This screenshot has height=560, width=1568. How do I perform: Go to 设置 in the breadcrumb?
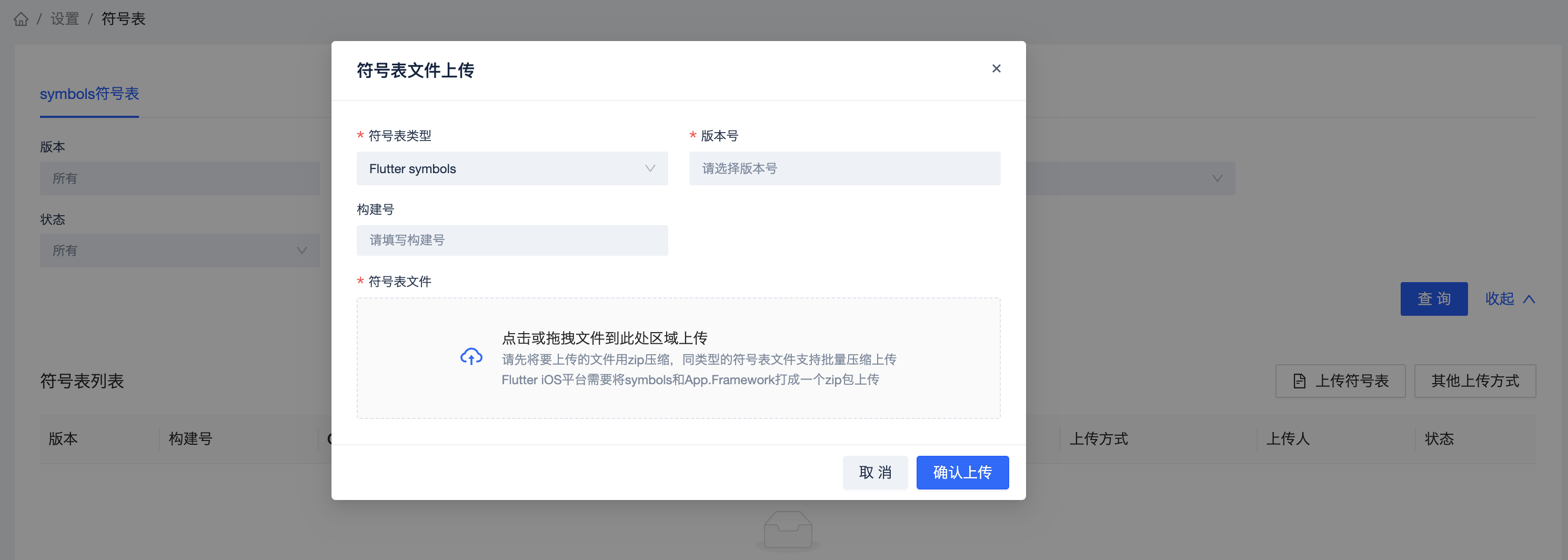click(65, 19)
